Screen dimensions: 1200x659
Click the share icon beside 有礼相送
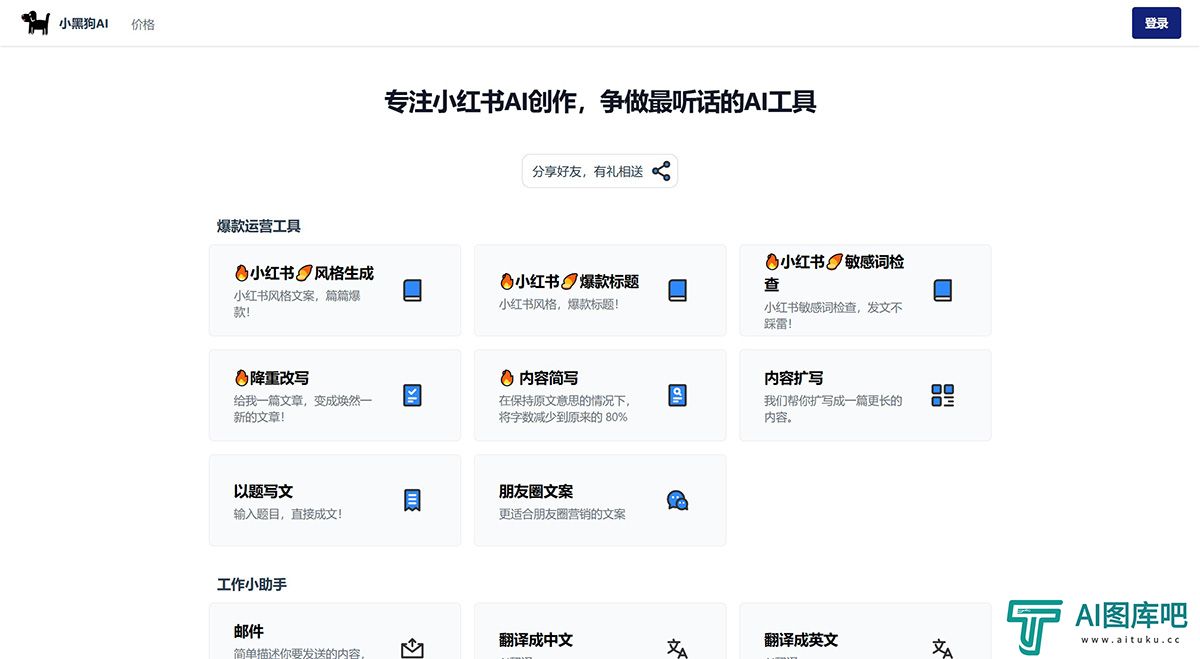tap(661, 171)
